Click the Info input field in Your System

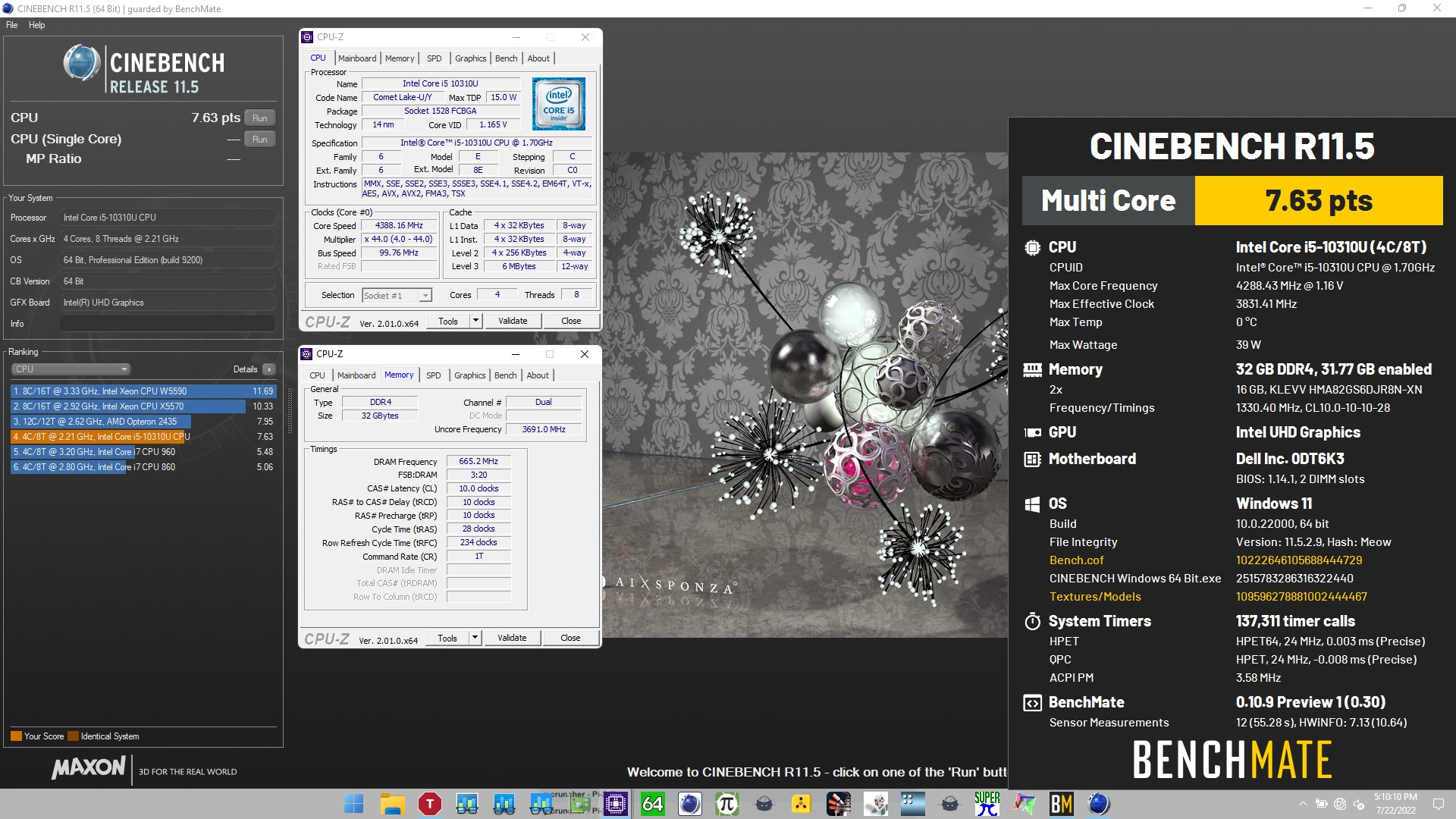click(x=167, y=324)
